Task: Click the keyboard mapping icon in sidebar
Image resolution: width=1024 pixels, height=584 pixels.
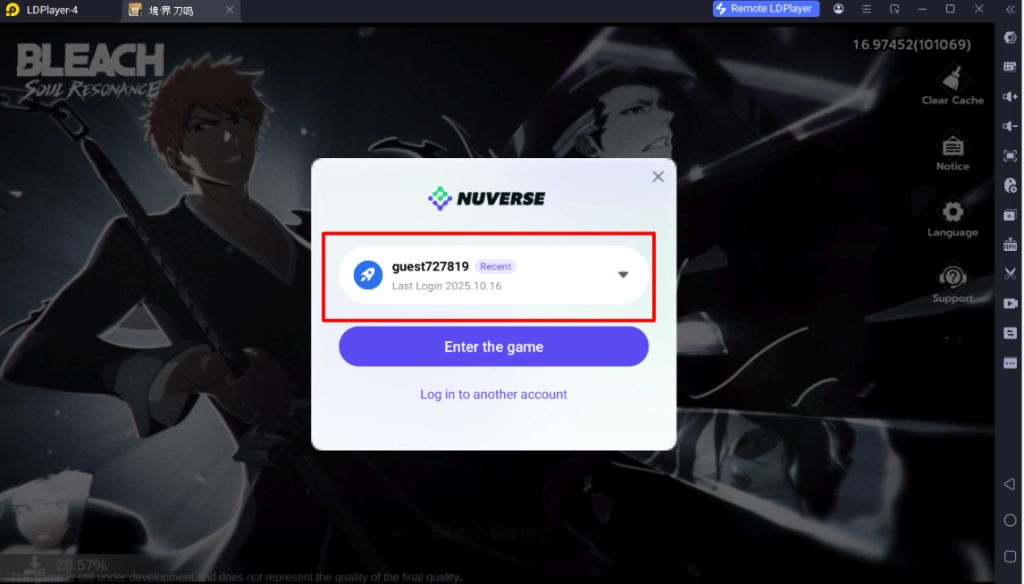Action: (1010, 67)
